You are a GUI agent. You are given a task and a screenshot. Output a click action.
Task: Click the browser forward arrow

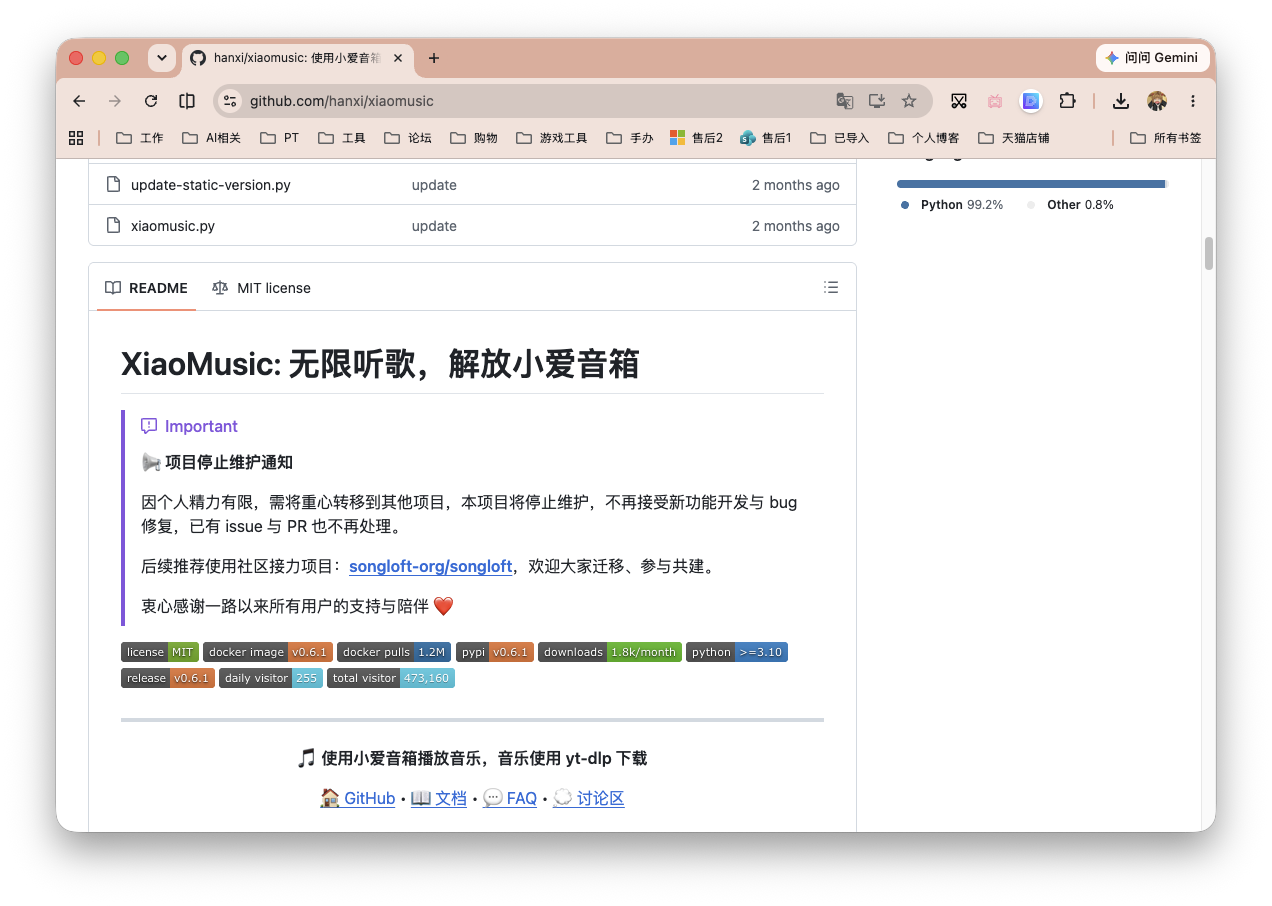pyautogui.click(x=115, y=101)
